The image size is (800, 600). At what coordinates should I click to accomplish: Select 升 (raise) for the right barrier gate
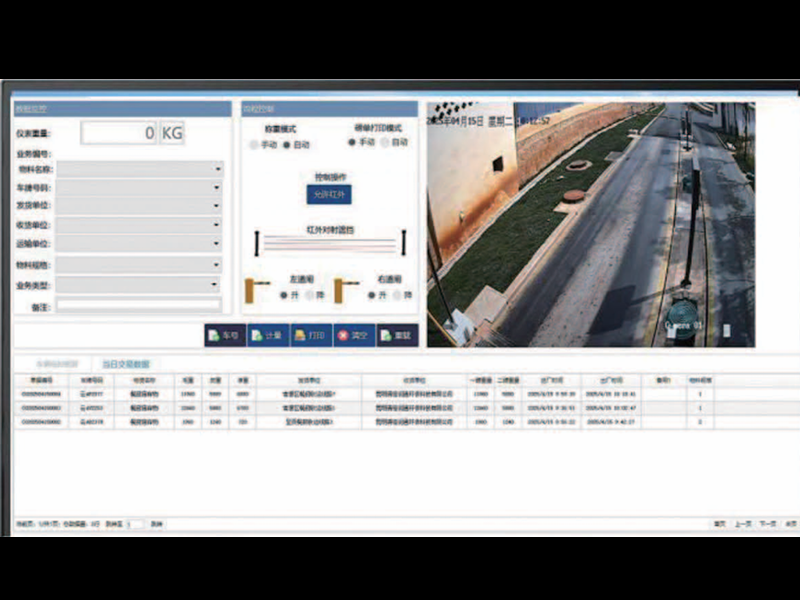372,296
